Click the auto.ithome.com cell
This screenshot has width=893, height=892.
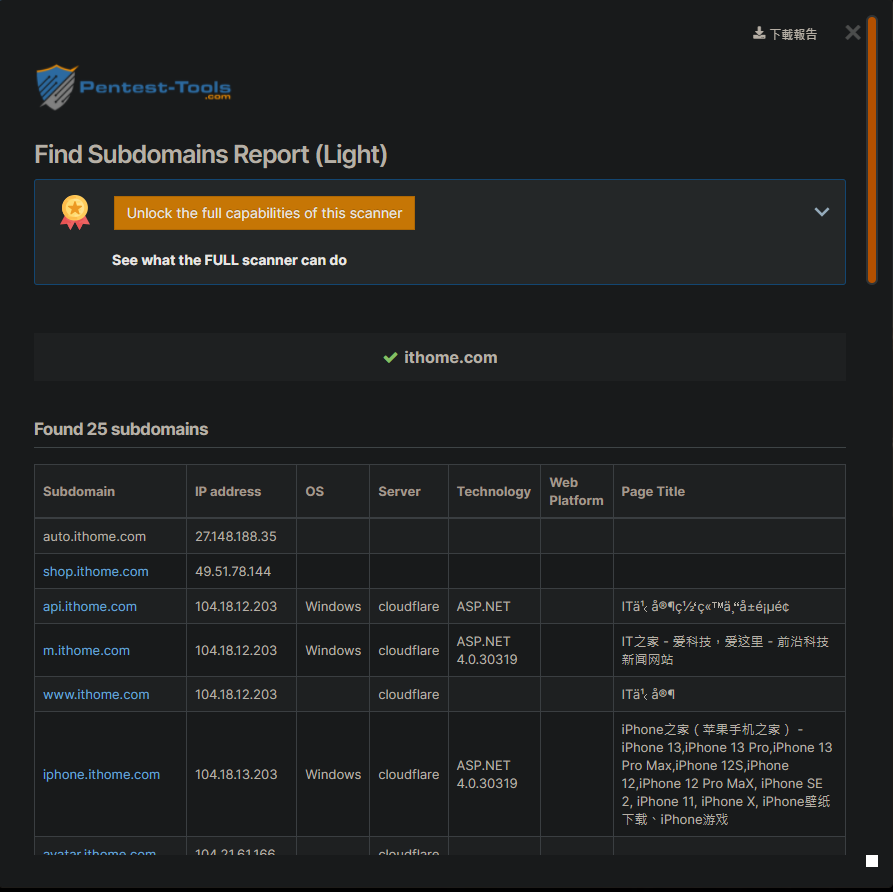pos(110,537)
